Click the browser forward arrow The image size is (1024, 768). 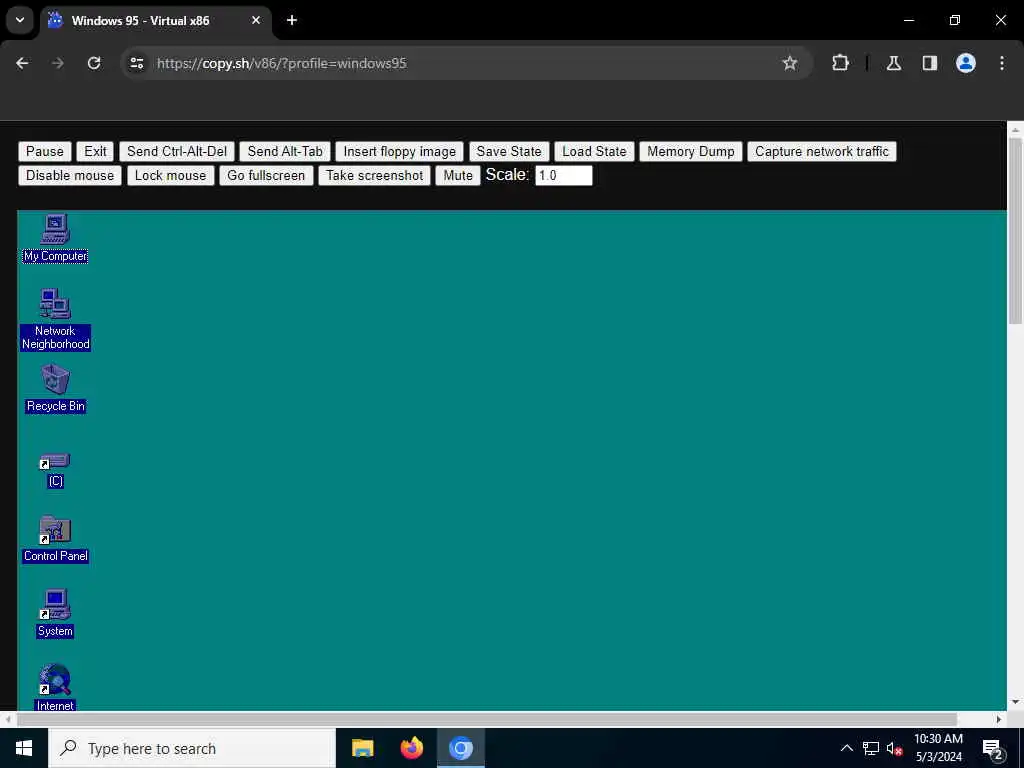58,63
